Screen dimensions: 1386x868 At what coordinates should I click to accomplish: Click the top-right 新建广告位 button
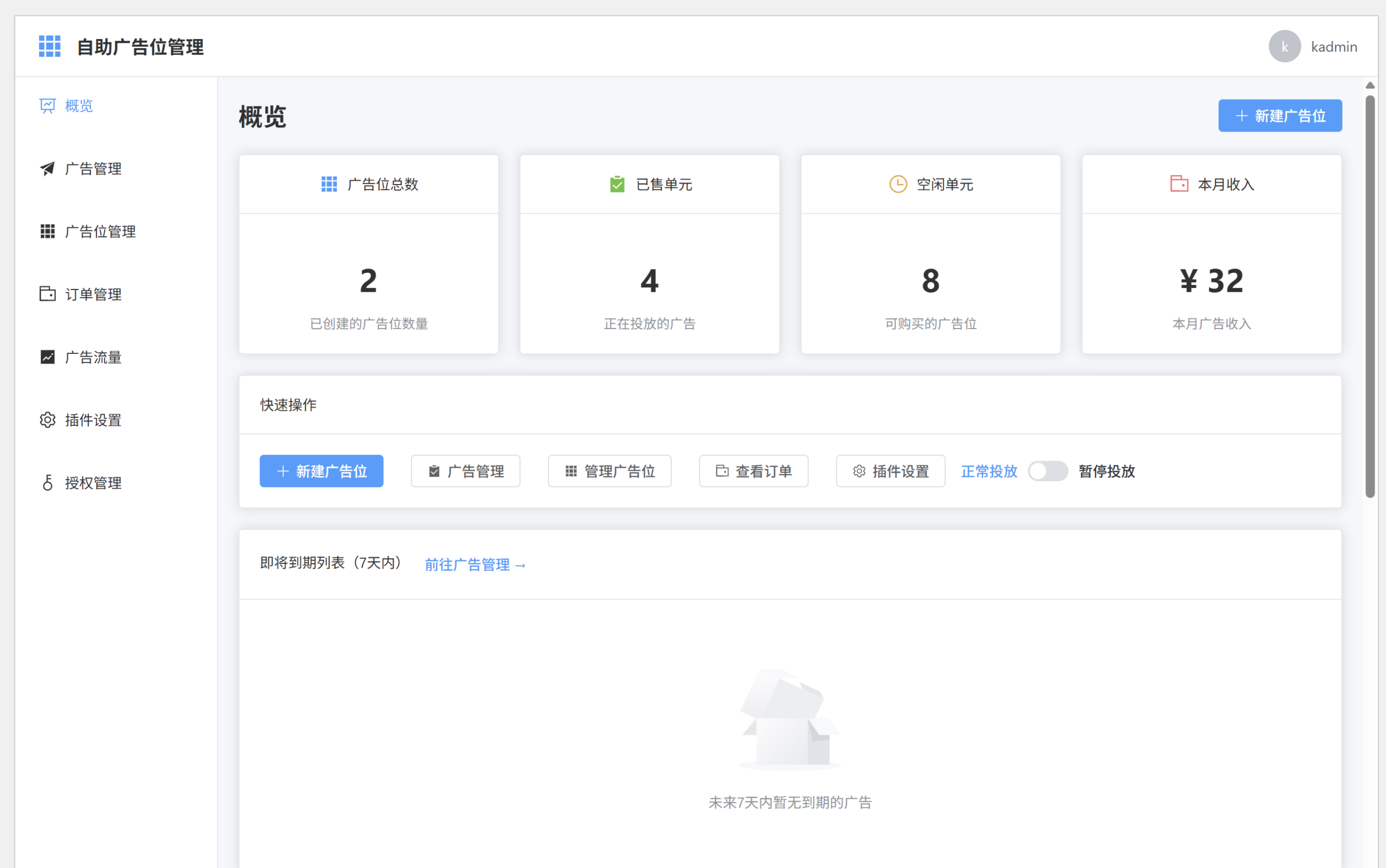(1280, 116)
